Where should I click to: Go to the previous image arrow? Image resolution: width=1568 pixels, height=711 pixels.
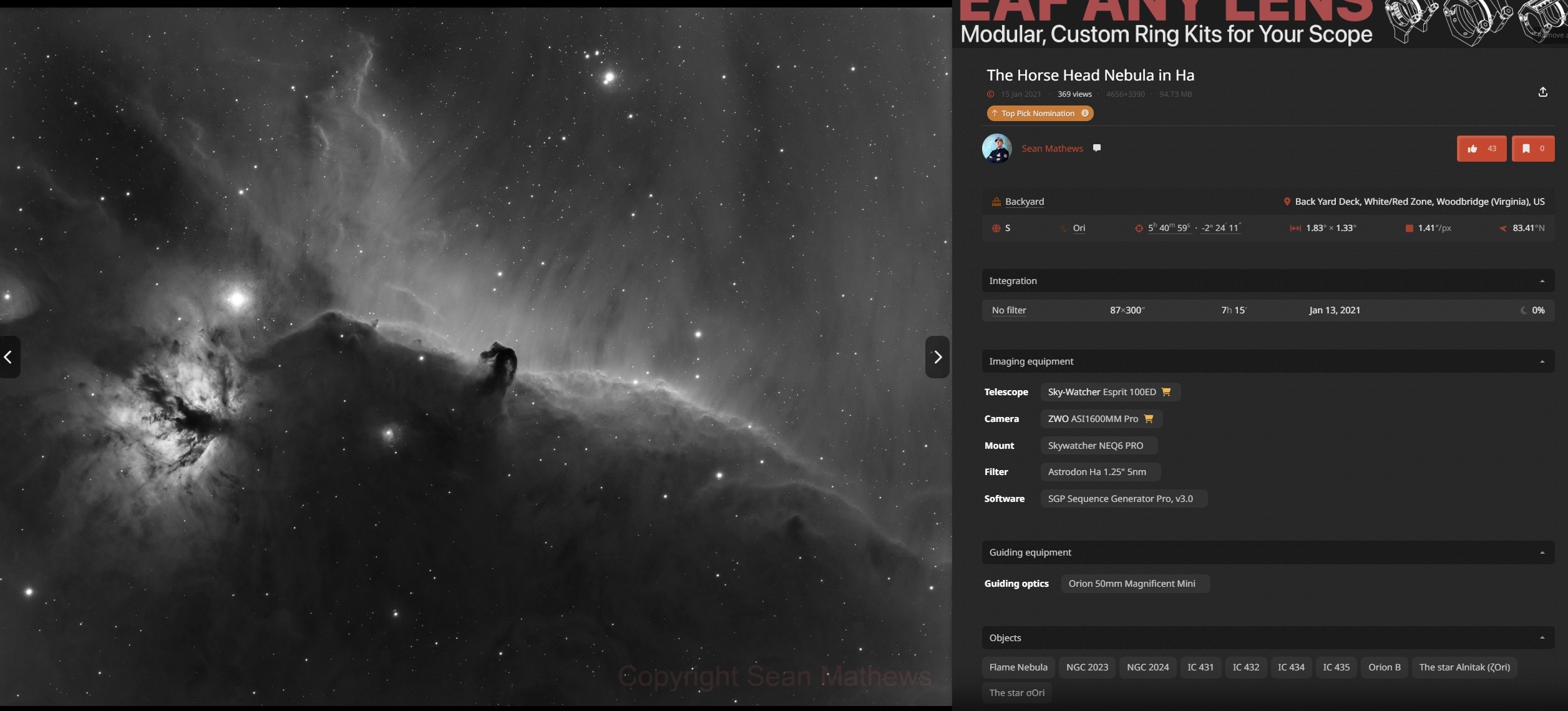pyautogui.click(x=9, y=357)
